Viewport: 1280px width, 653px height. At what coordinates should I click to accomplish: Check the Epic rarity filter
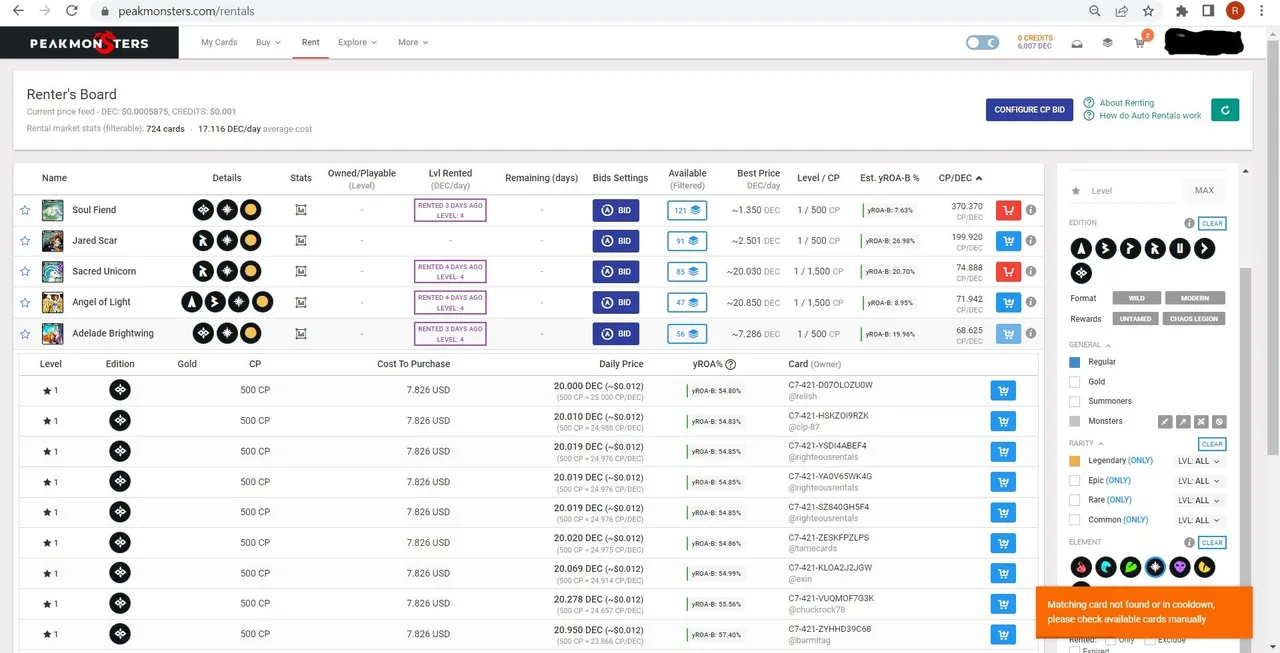click(x=1075, y=481)
